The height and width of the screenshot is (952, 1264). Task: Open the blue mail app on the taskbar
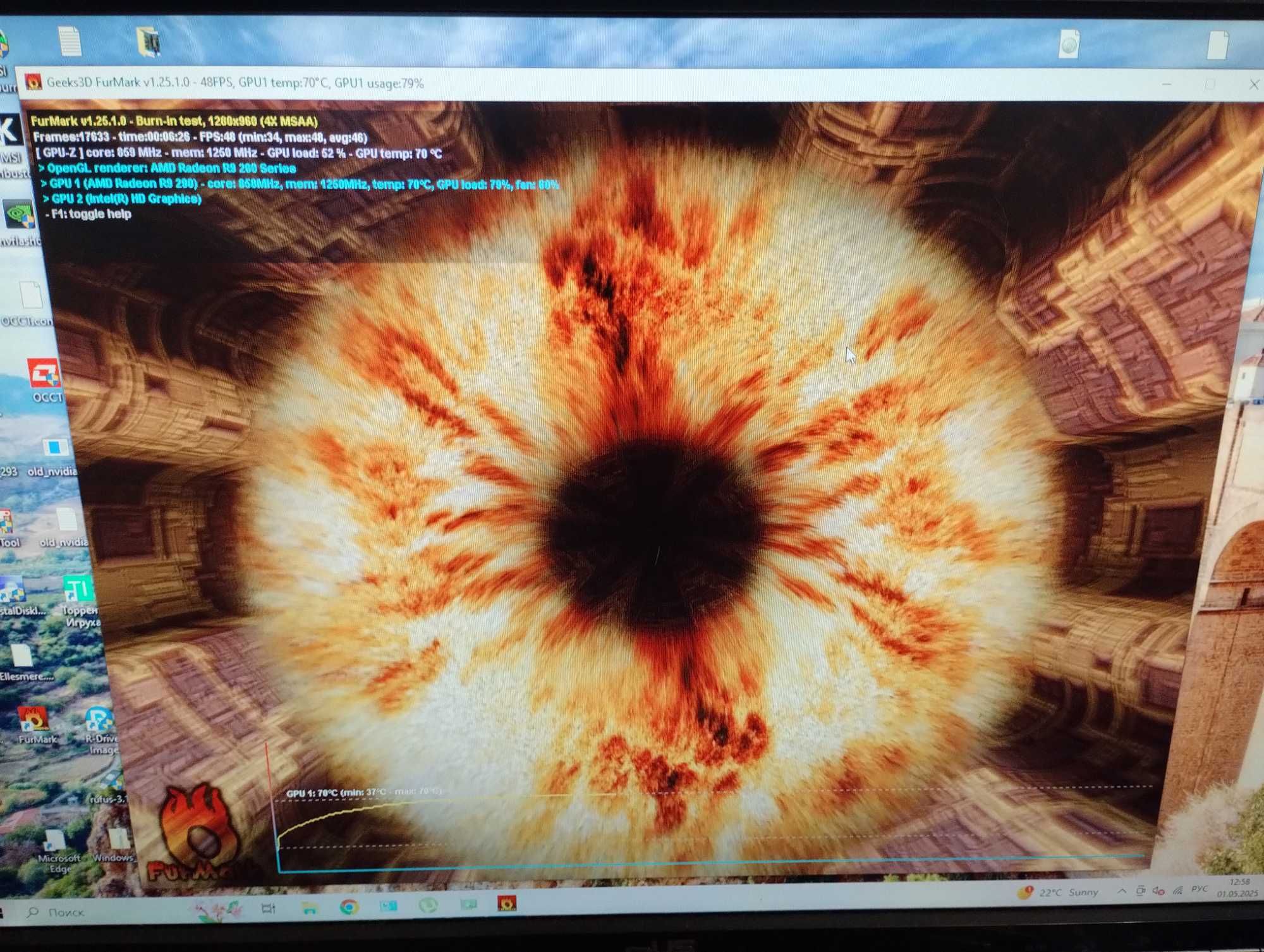388,906
